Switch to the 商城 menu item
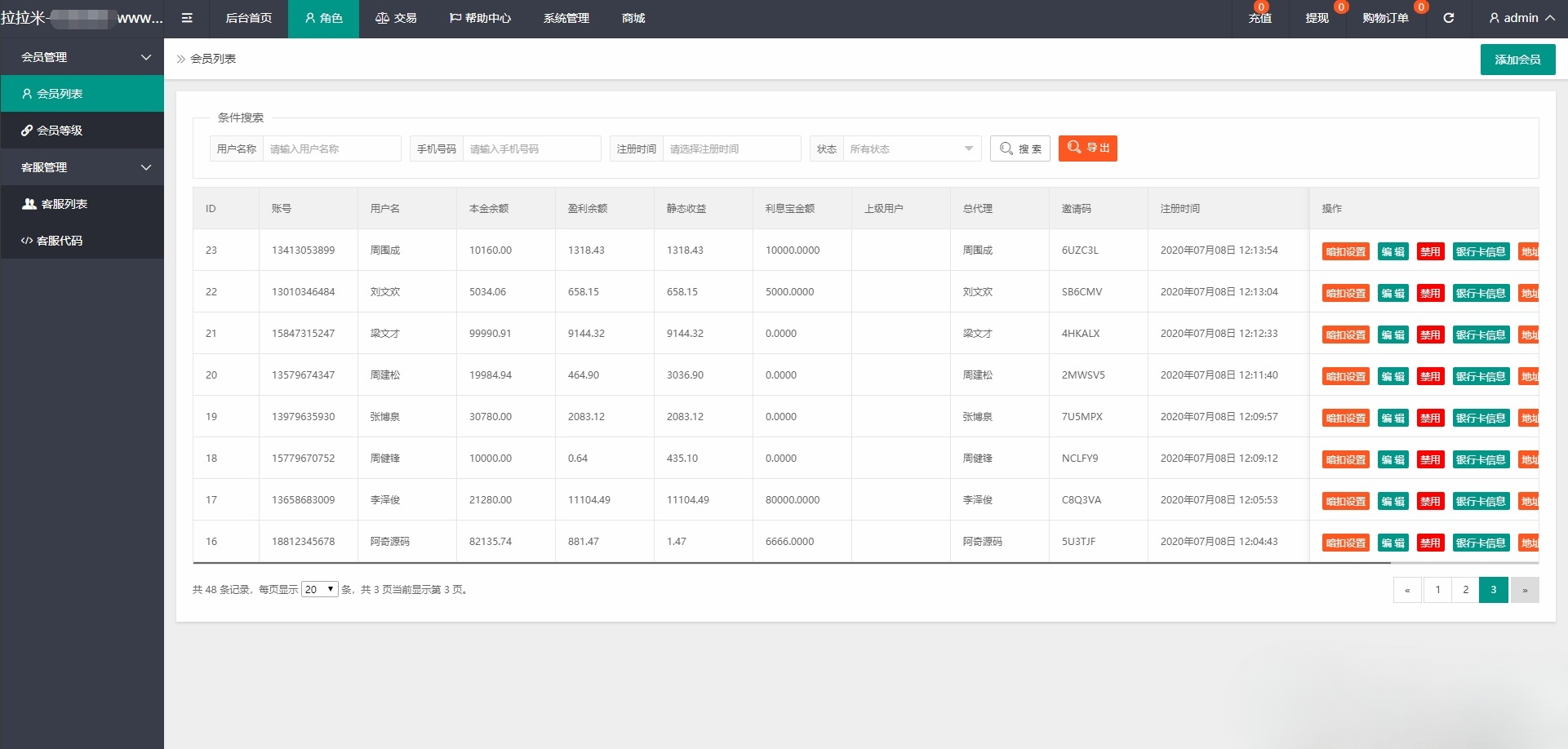Viewport: 1568px width, 749px height. tap(633, 18)
